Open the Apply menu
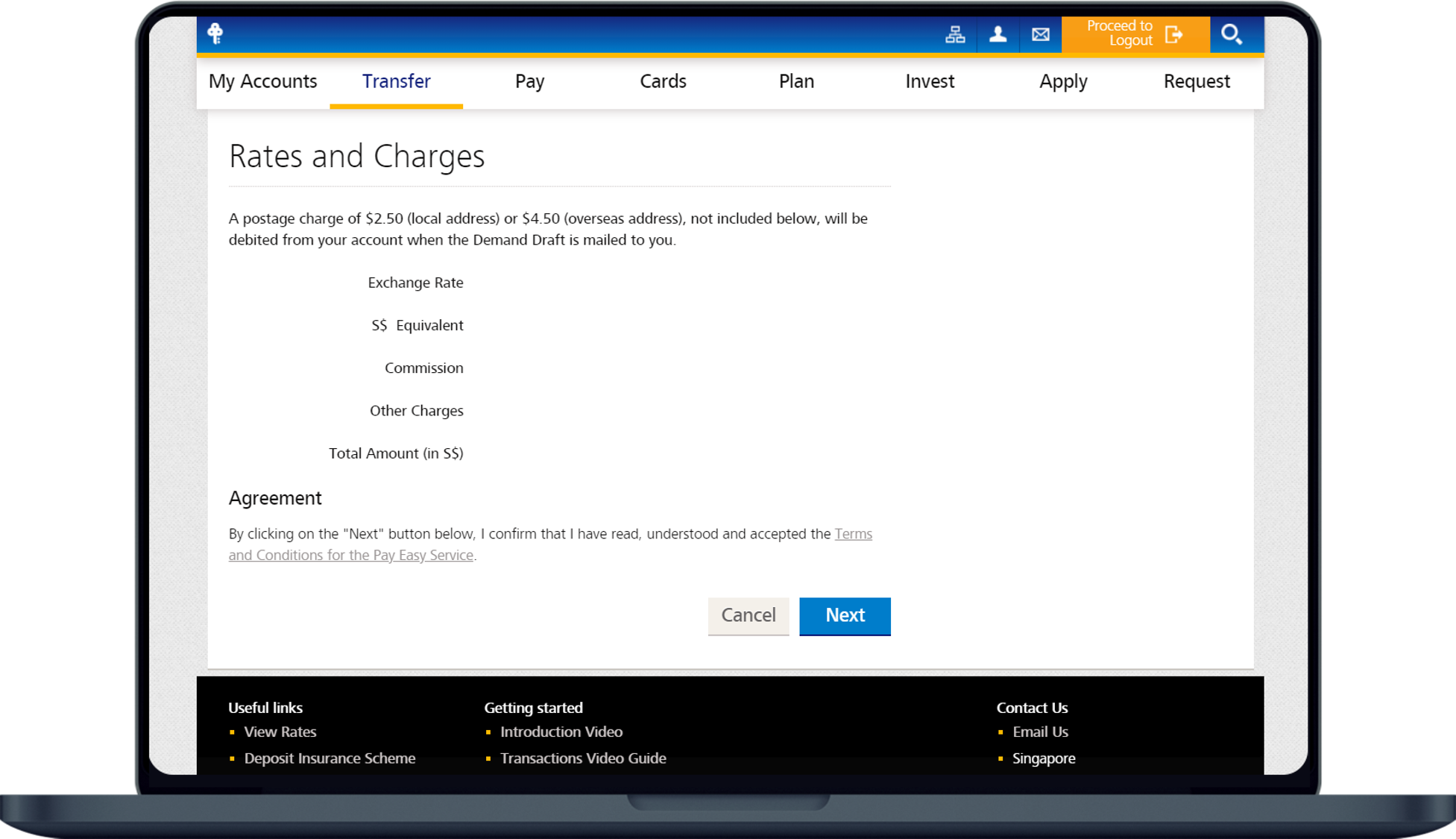 [x=1063, y=81]
